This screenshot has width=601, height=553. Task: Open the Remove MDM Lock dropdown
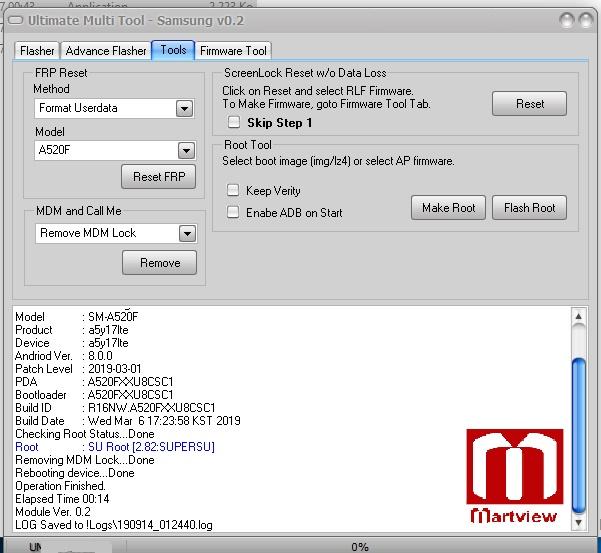[186, 233]
